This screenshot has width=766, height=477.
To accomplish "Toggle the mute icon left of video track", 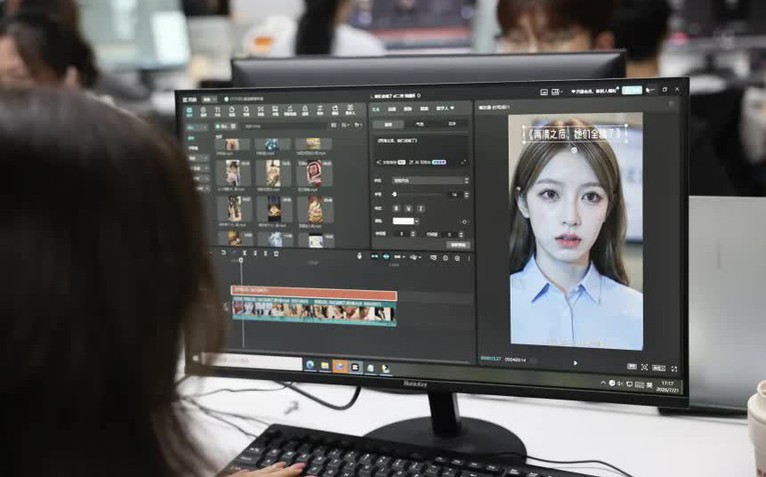I will click(x=227, y=307).
